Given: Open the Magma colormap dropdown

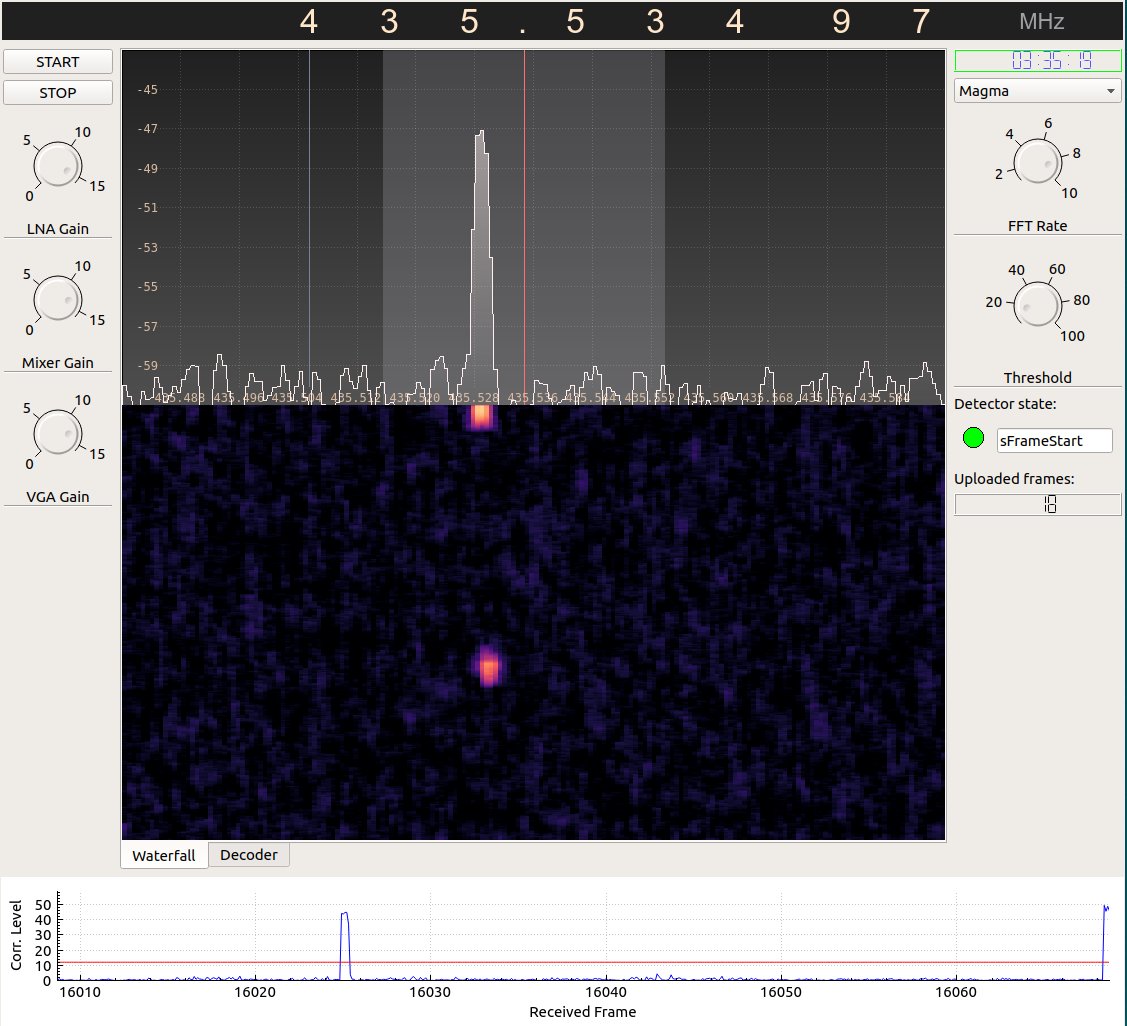Looking at the screenshot, I should (1037, 91).
